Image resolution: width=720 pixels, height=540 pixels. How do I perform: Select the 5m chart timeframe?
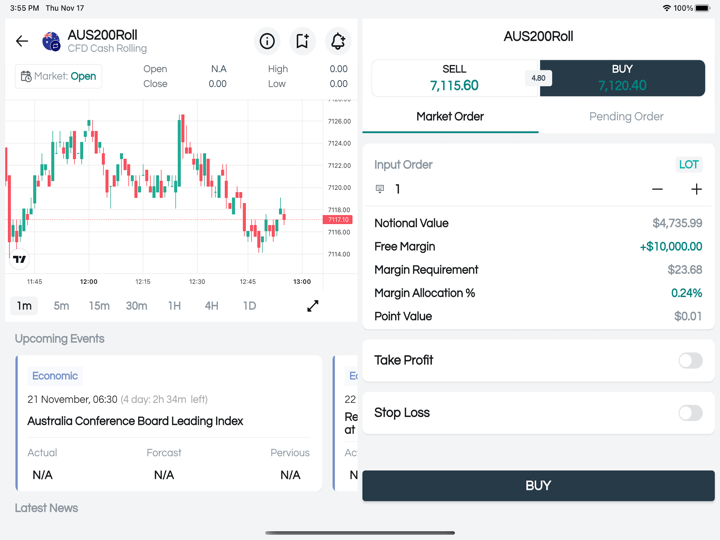pos(62,306)
